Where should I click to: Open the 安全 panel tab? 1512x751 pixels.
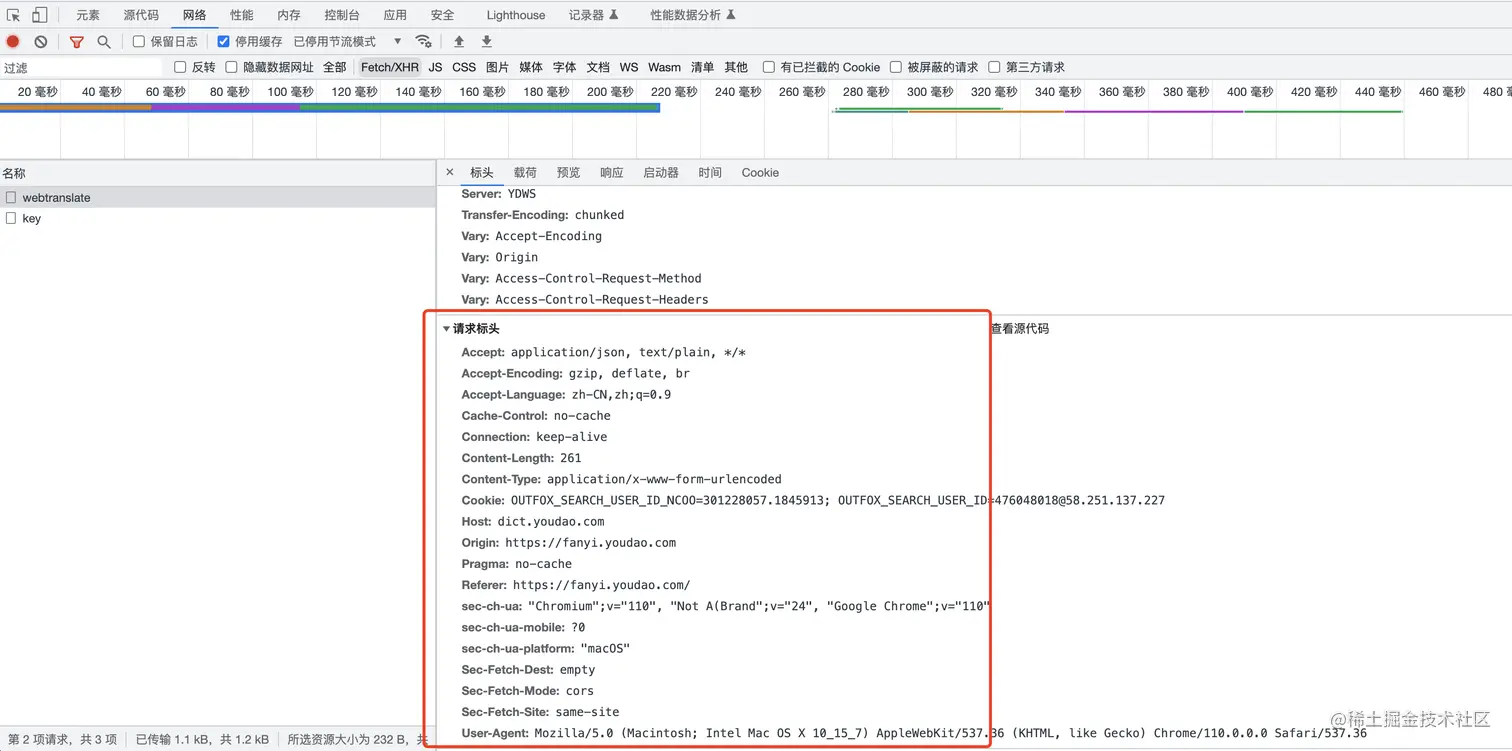[442, 15]
